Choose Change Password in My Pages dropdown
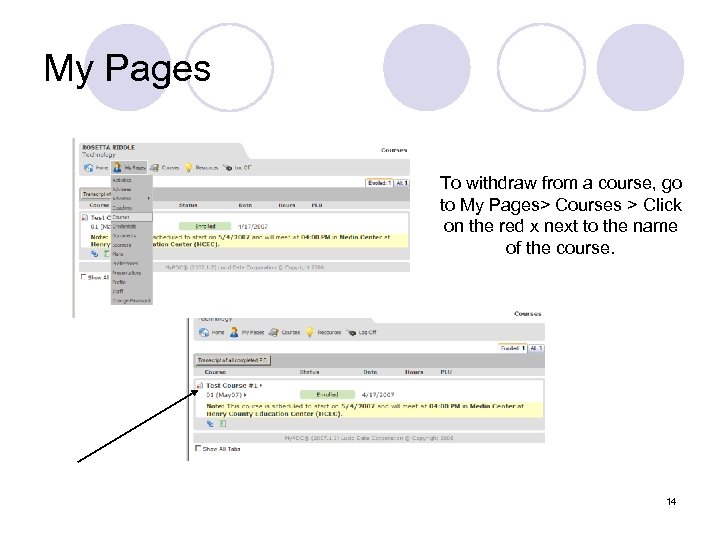 coord(132,301)
